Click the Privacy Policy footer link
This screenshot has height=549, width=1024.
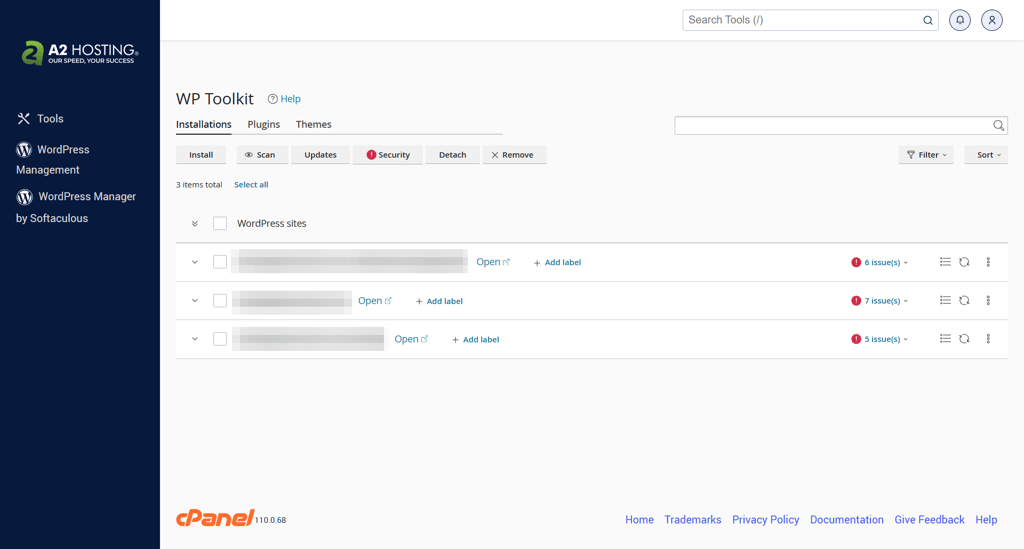(765, 520)
